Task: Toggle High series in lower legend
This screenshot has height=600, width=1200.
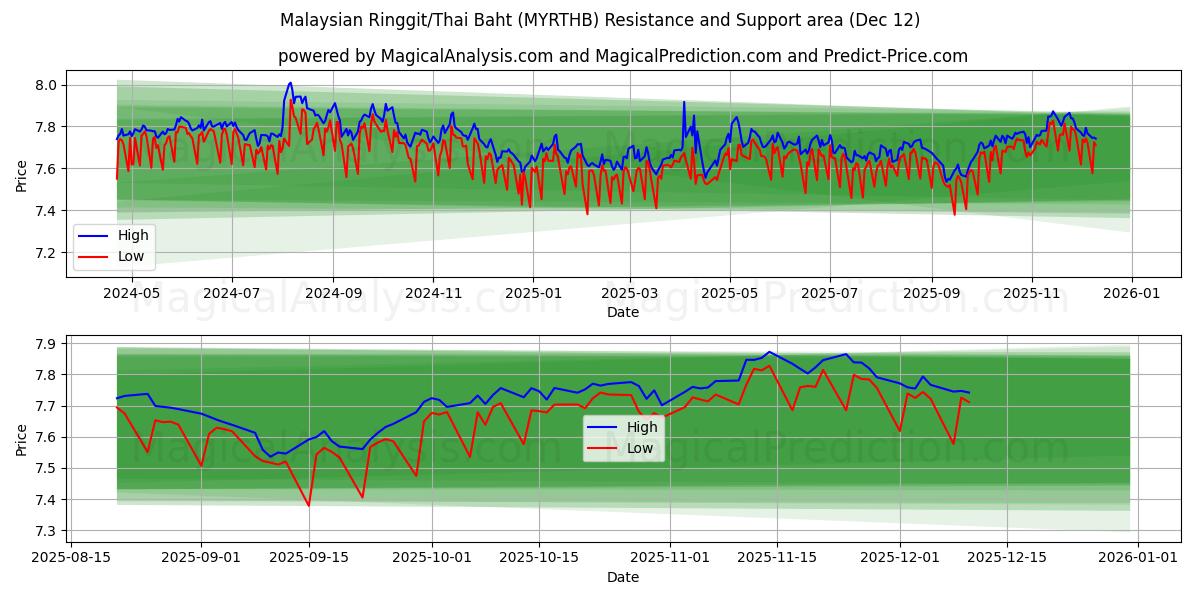Action: (x=640, y=427)
